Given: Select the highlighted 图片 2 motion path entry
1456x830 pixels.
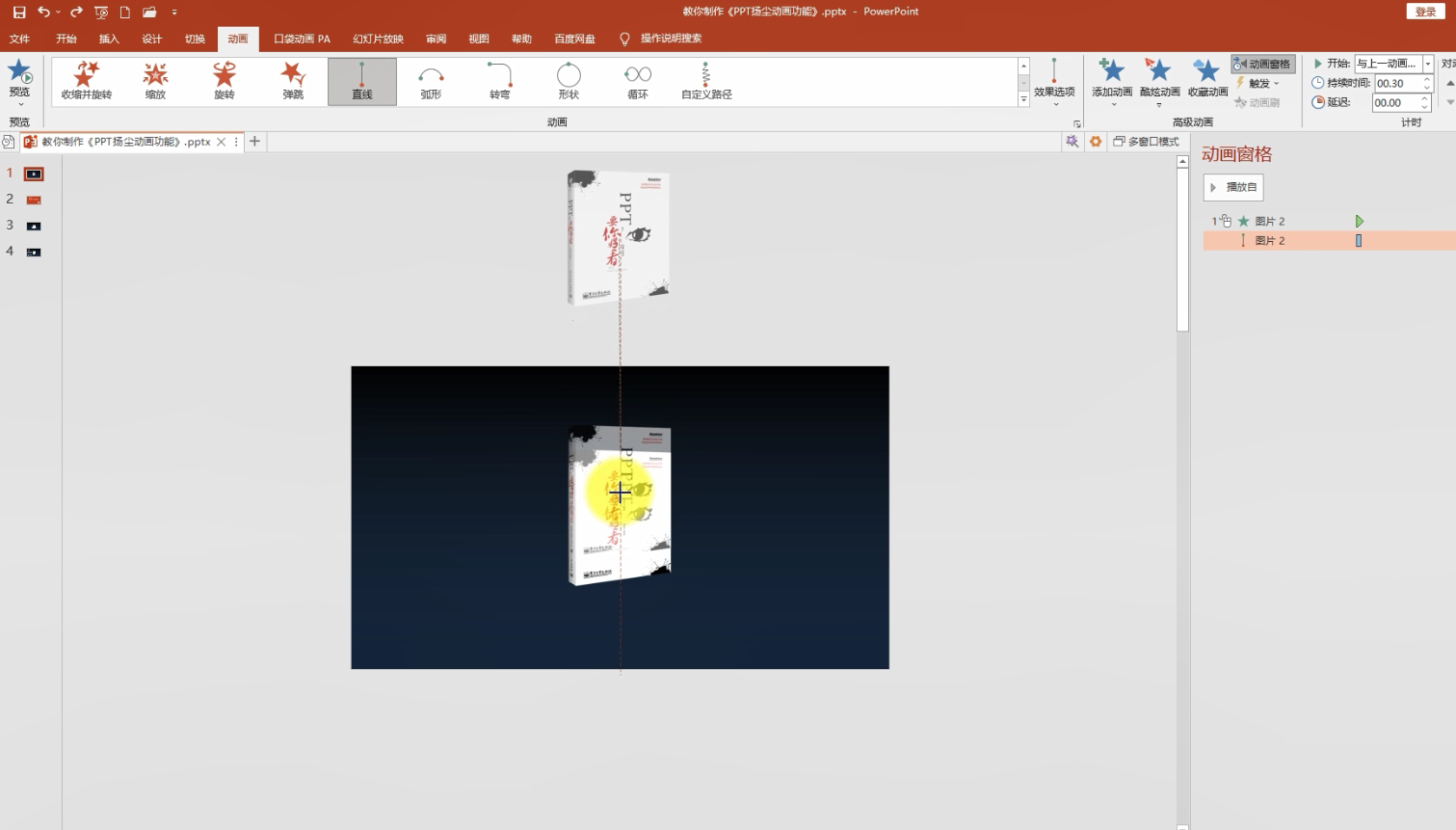Looking at the screenshot, I should [1330, 241].
